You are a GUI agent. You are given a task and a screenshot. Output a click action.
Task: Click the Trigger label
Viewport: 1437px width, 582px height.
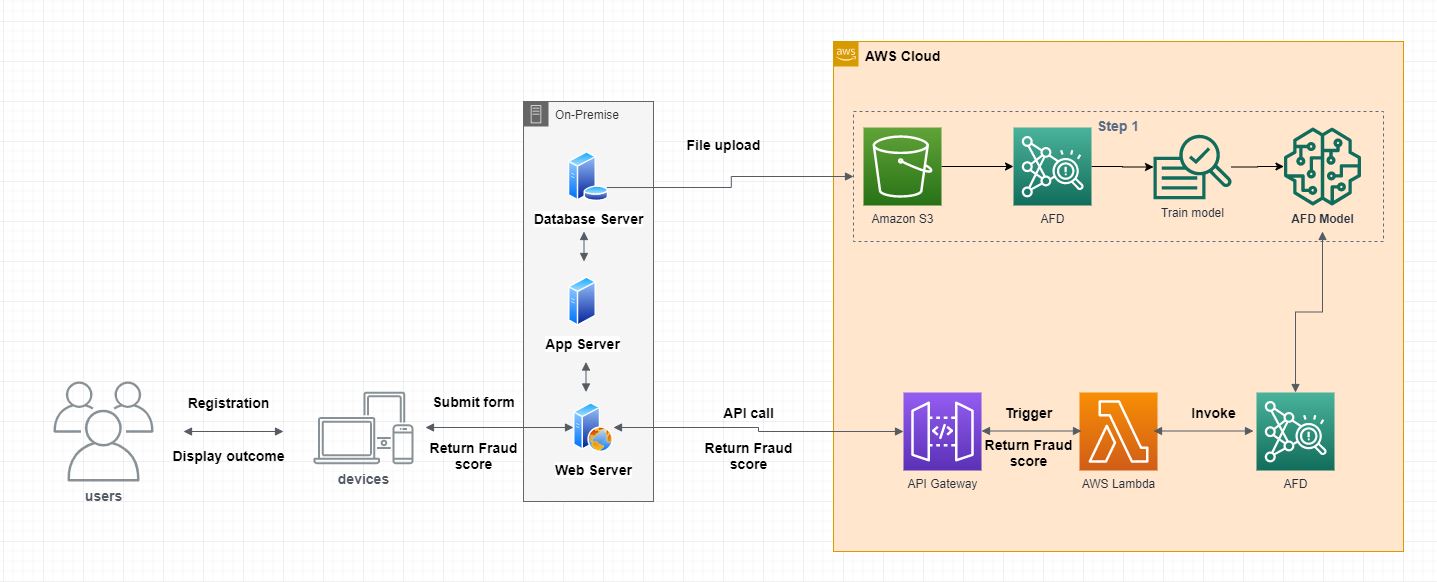coord(1029,413)
